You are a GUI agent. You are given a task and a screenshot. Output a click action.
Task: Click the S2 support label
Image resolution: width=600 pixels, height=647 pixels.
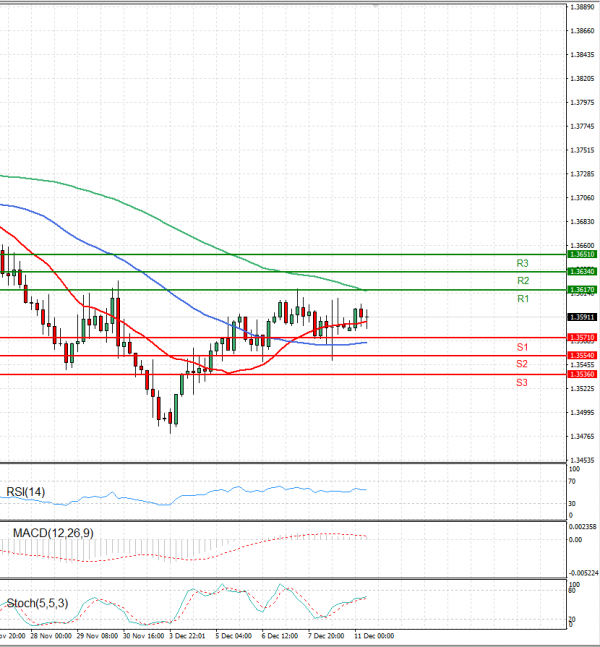click(522, 364)
